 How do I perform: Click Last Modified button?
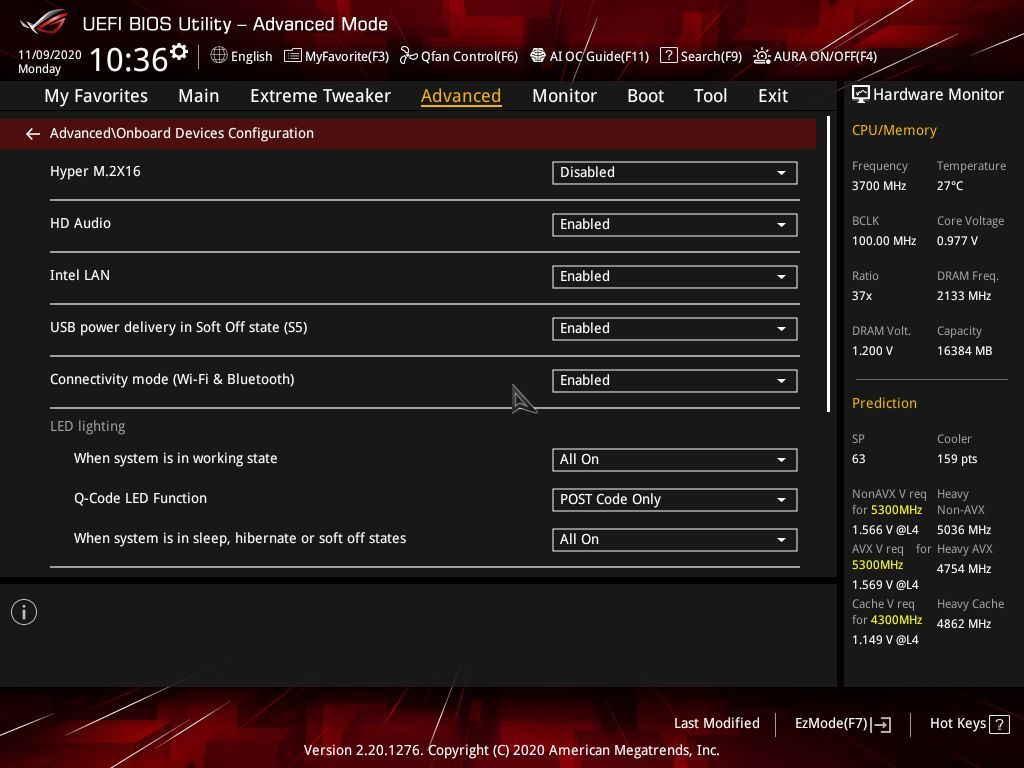[716, 724]
